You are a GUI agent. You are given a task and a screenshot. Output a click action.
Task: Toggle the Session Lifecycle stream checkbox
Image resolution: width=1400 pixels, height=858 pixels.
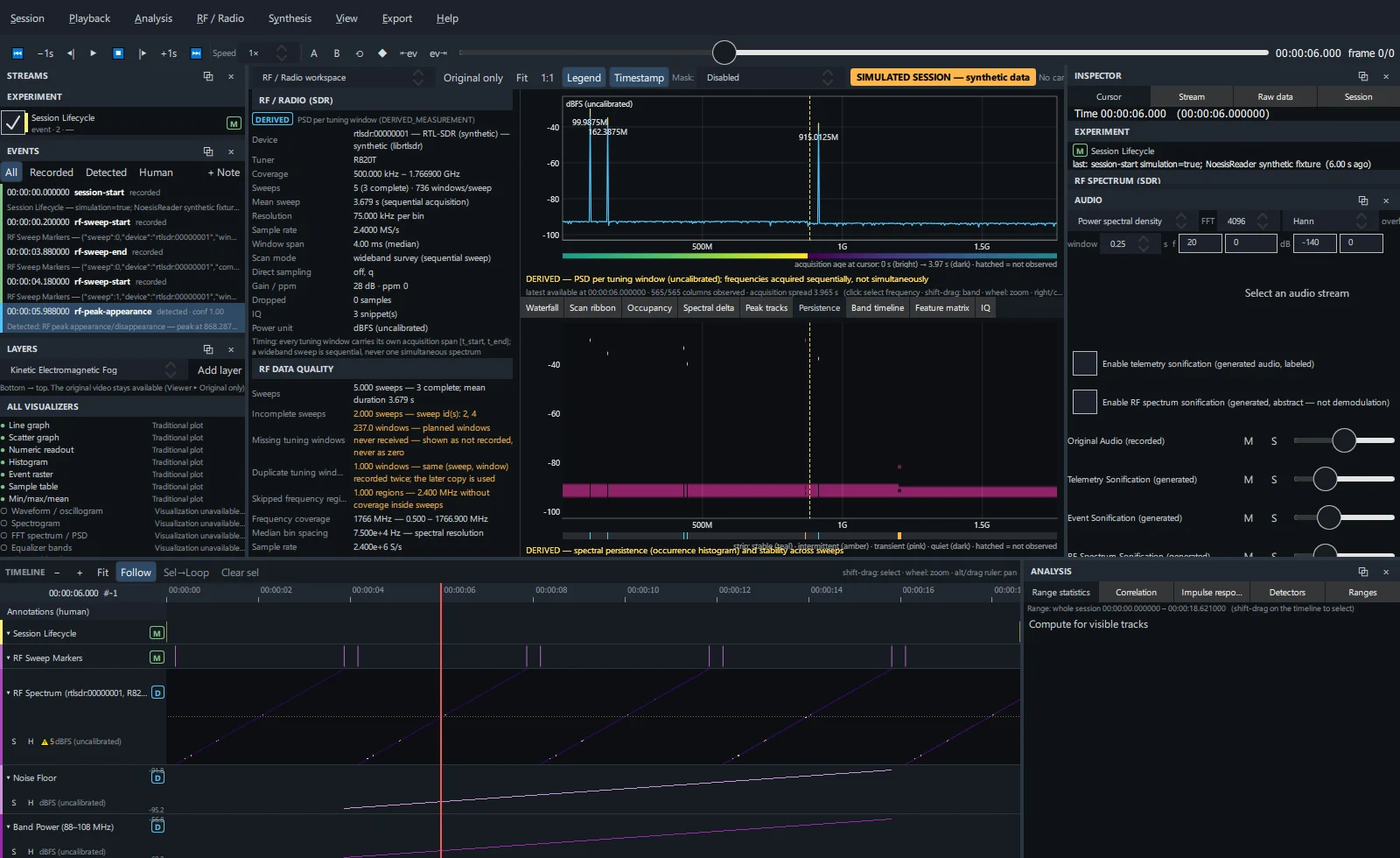point(13,123)
